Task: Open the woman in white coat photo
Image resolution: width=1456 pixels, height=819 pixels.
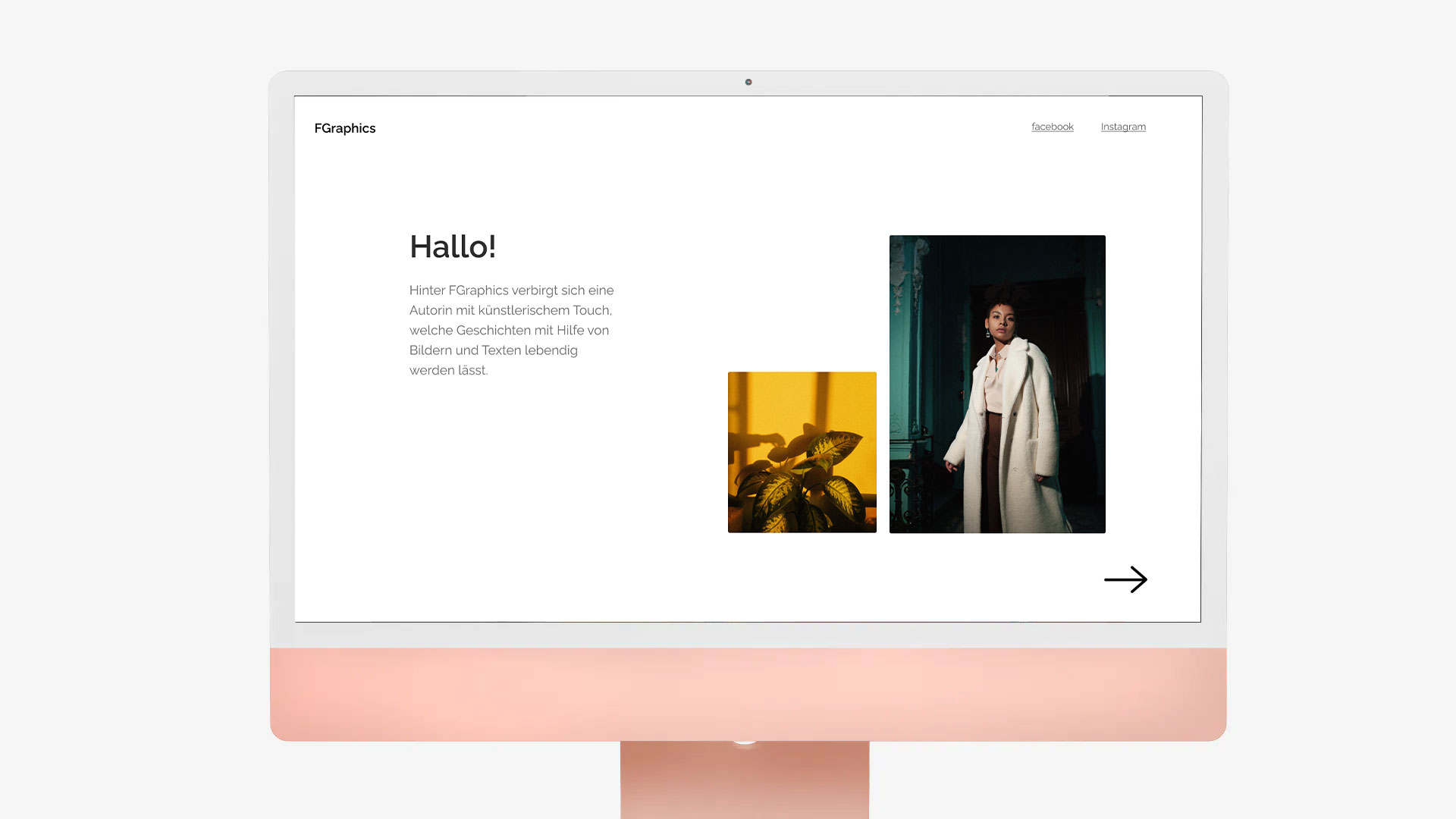Action: click(997, 384)
